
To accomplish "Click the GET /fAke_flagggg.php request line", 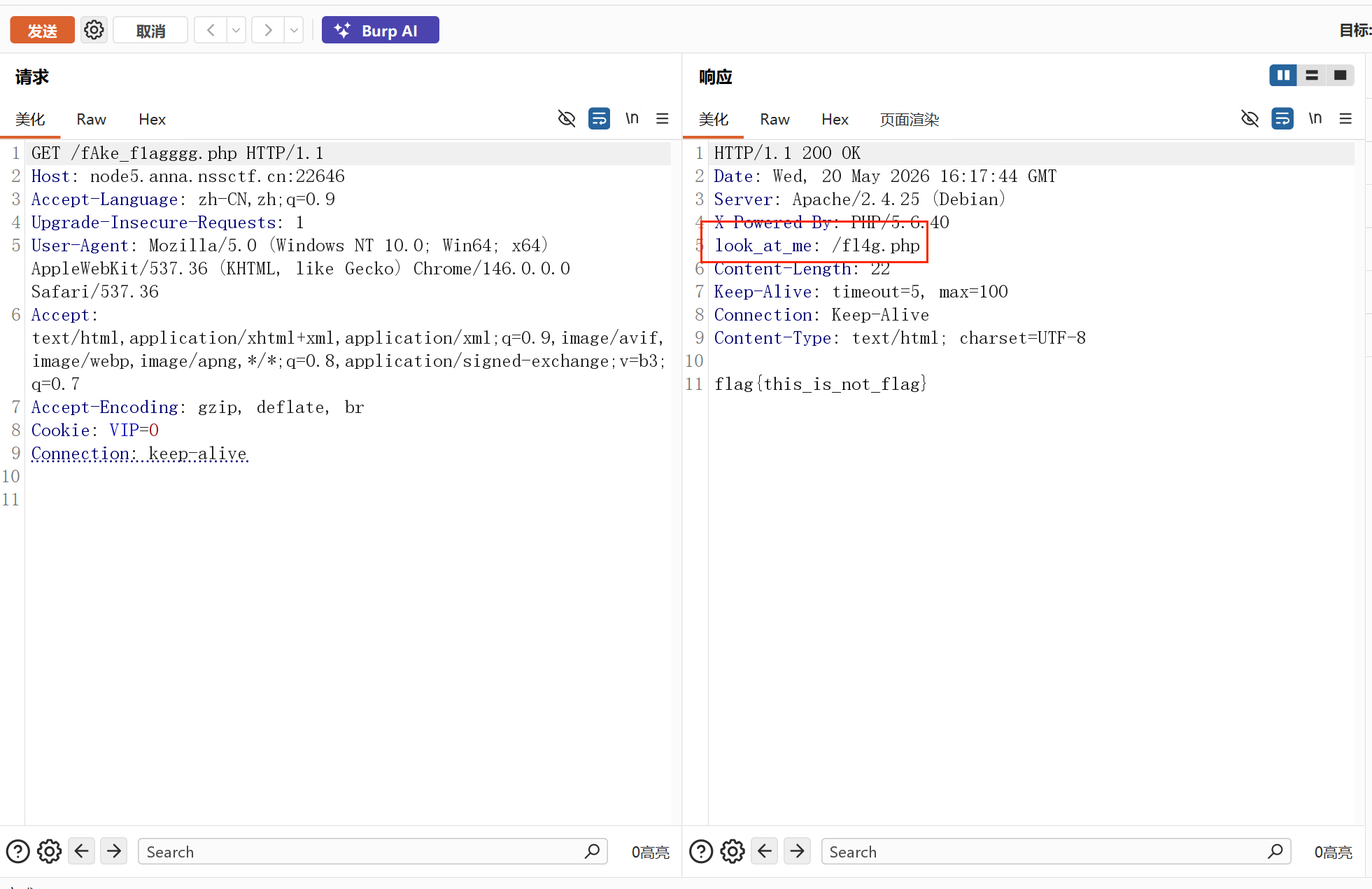I will (177, 153).
